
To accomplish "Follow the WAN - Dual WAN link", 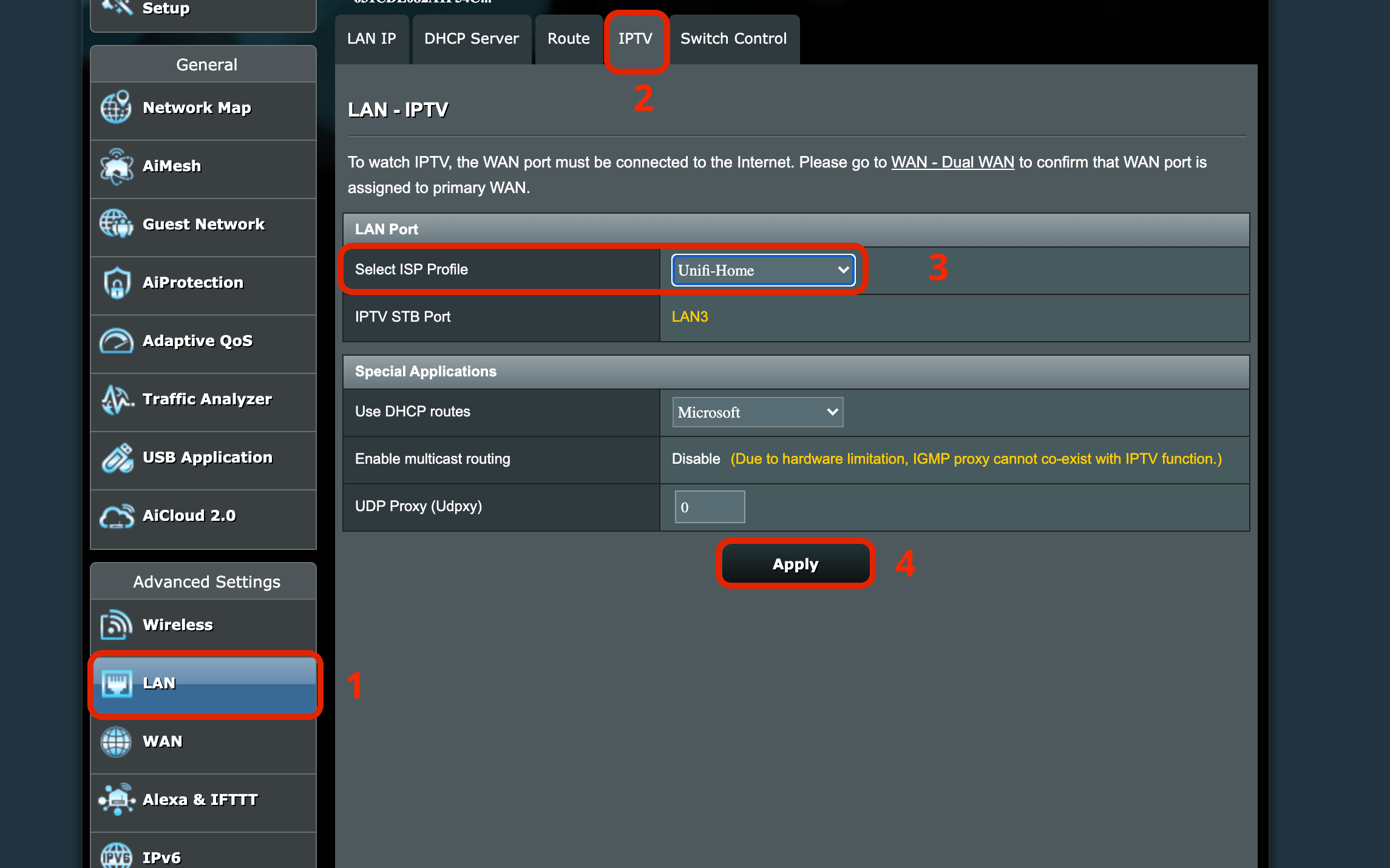I will [952, 163].
